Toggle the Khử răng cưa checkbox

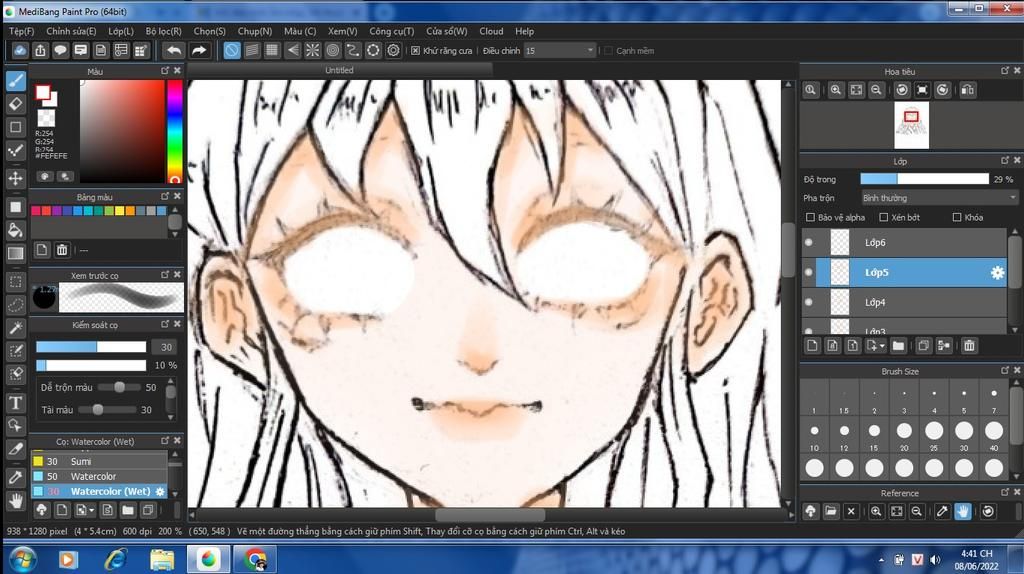click(x=415, y=50)
